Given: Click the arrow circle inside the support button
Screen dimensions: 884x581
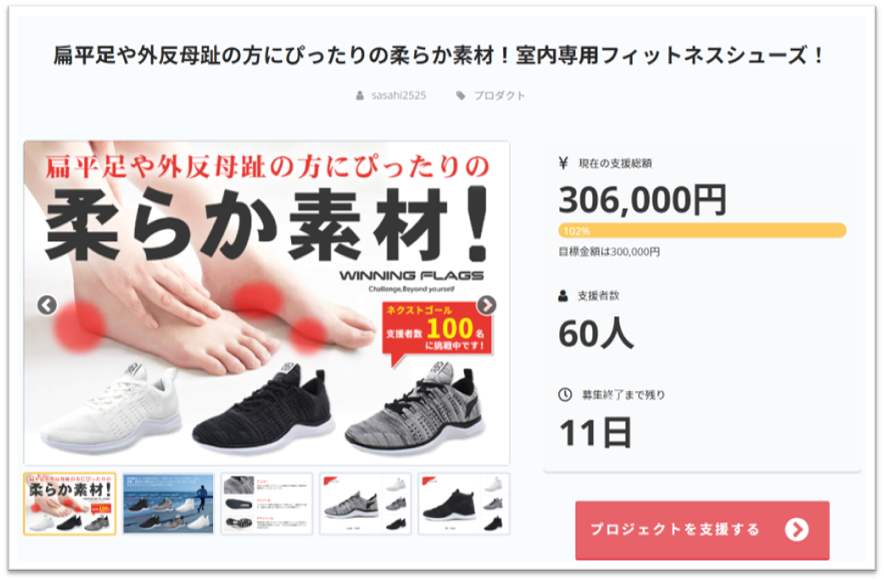Looking at the screenshot, I should (797, 530).
